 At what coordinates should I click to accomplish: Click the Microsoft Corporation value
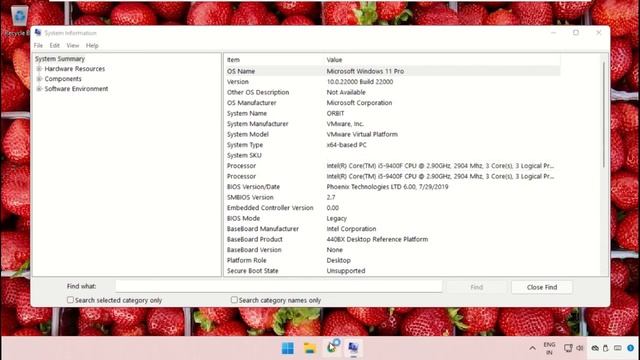[359, 103]
